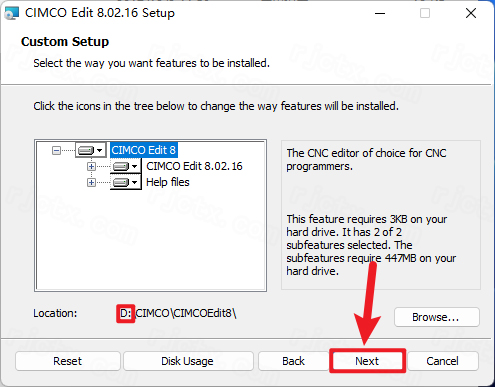Viewport: 495px width, 387px height.
Task: Select the CIMCO Edit 8.02.16 tree item
Action: click(194, 166)
